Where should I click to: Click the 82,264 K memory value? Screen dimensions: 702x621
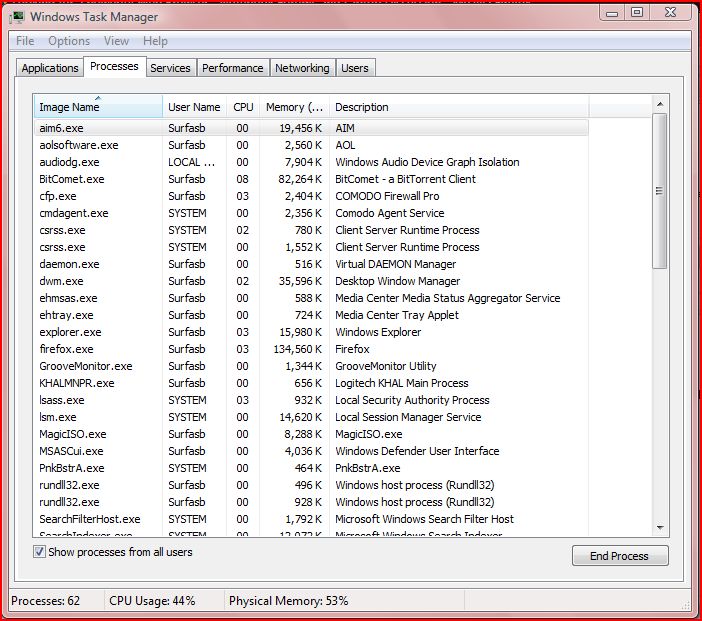(300, 179)
